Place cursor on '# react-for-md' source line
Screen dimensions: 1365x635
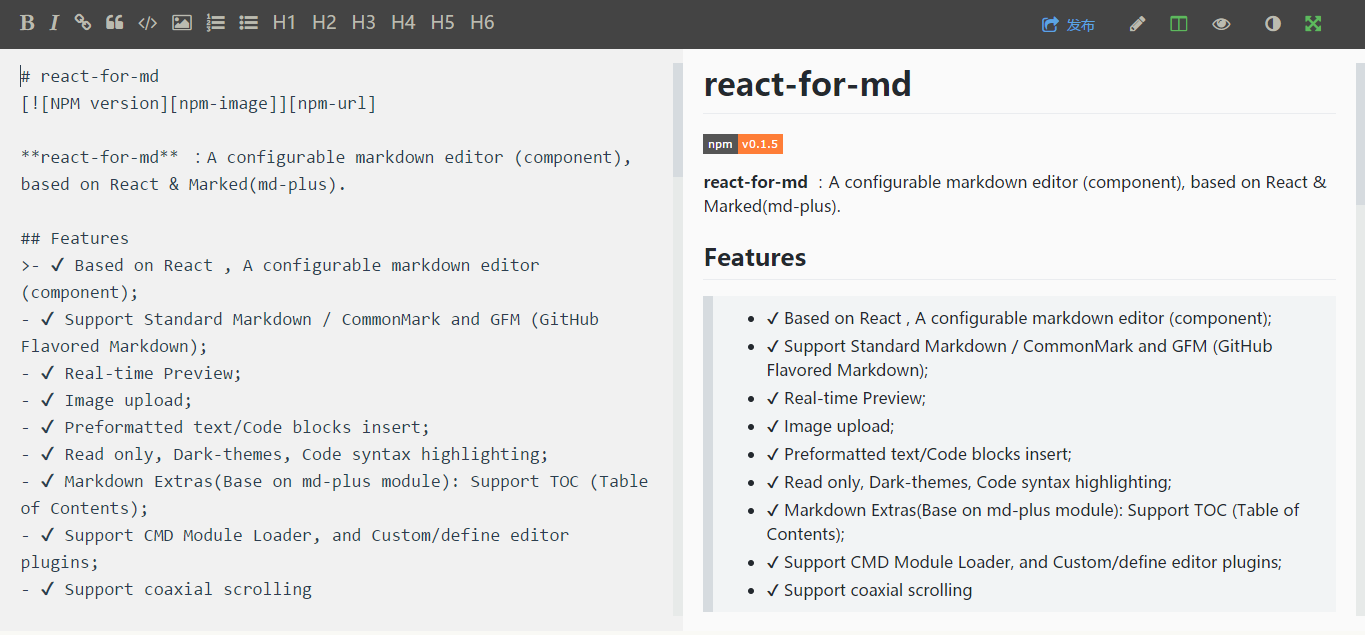tap(90, 76)
